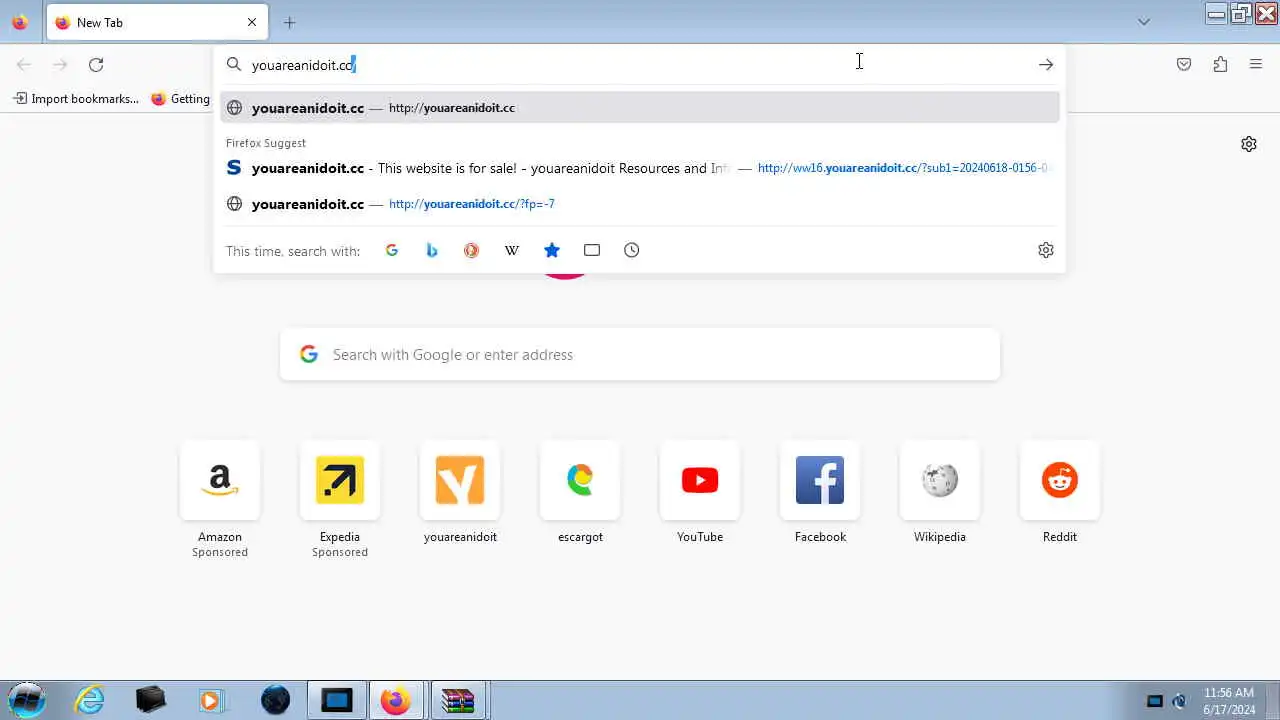The image size is (1280, 720).
Task: Open the media player taskbar icon
Action: click(212, 700)
